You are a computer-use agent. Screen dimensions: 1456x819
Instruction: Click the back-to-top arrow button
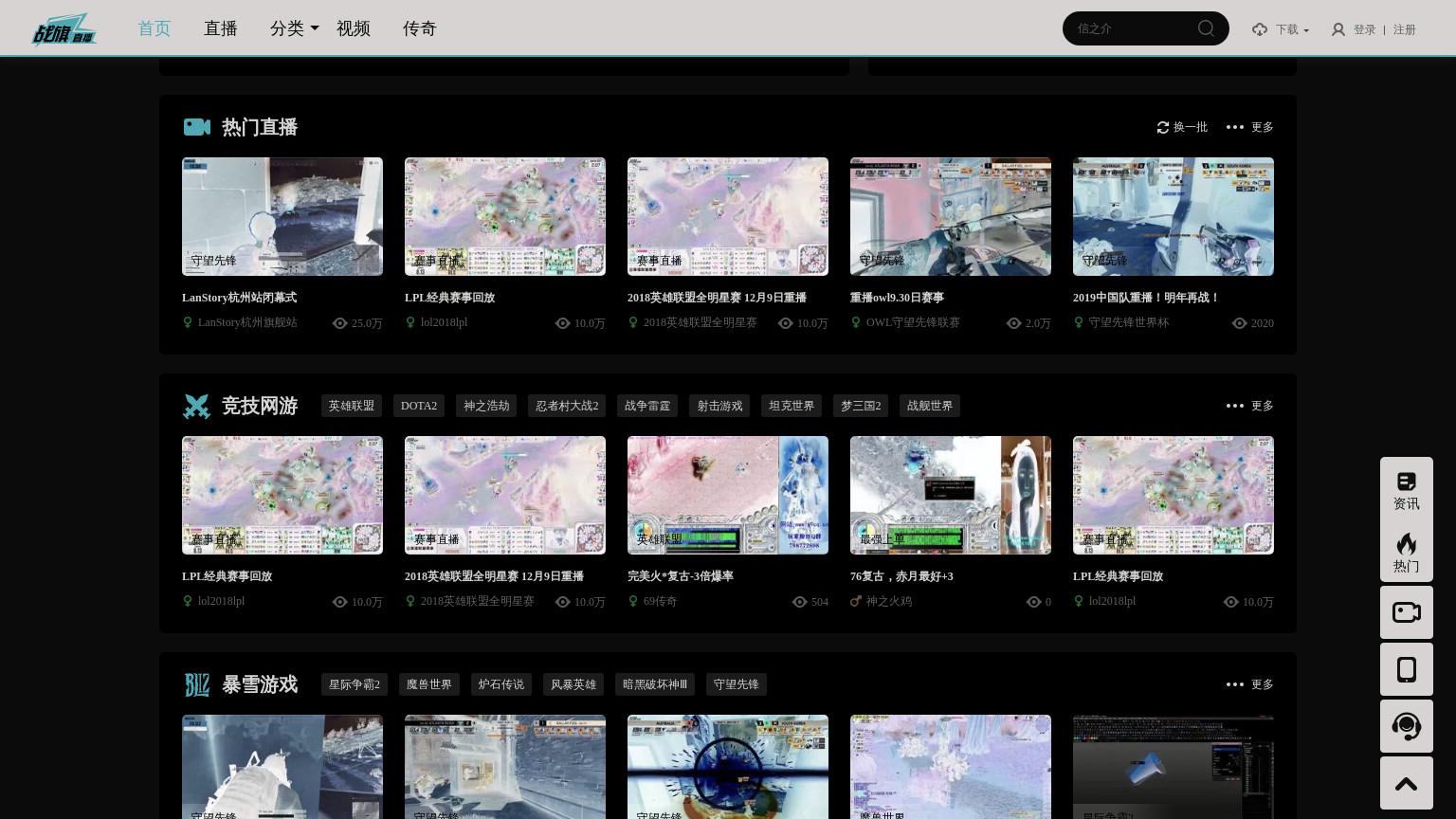pyautogui.click(x=1407, y=783)
